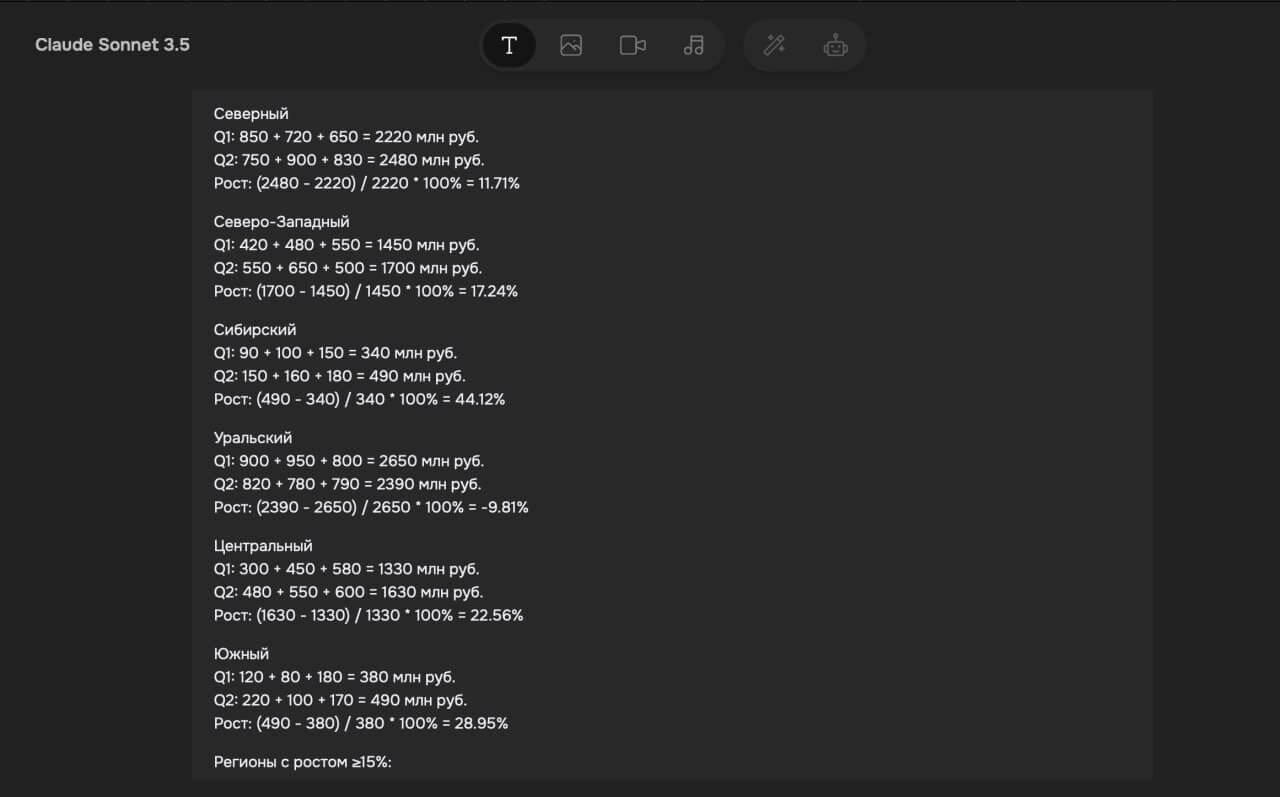Click the Claude Sonnet 3.5 model name
Viewport: 1280px width, 797px height.
pos(112,45)
